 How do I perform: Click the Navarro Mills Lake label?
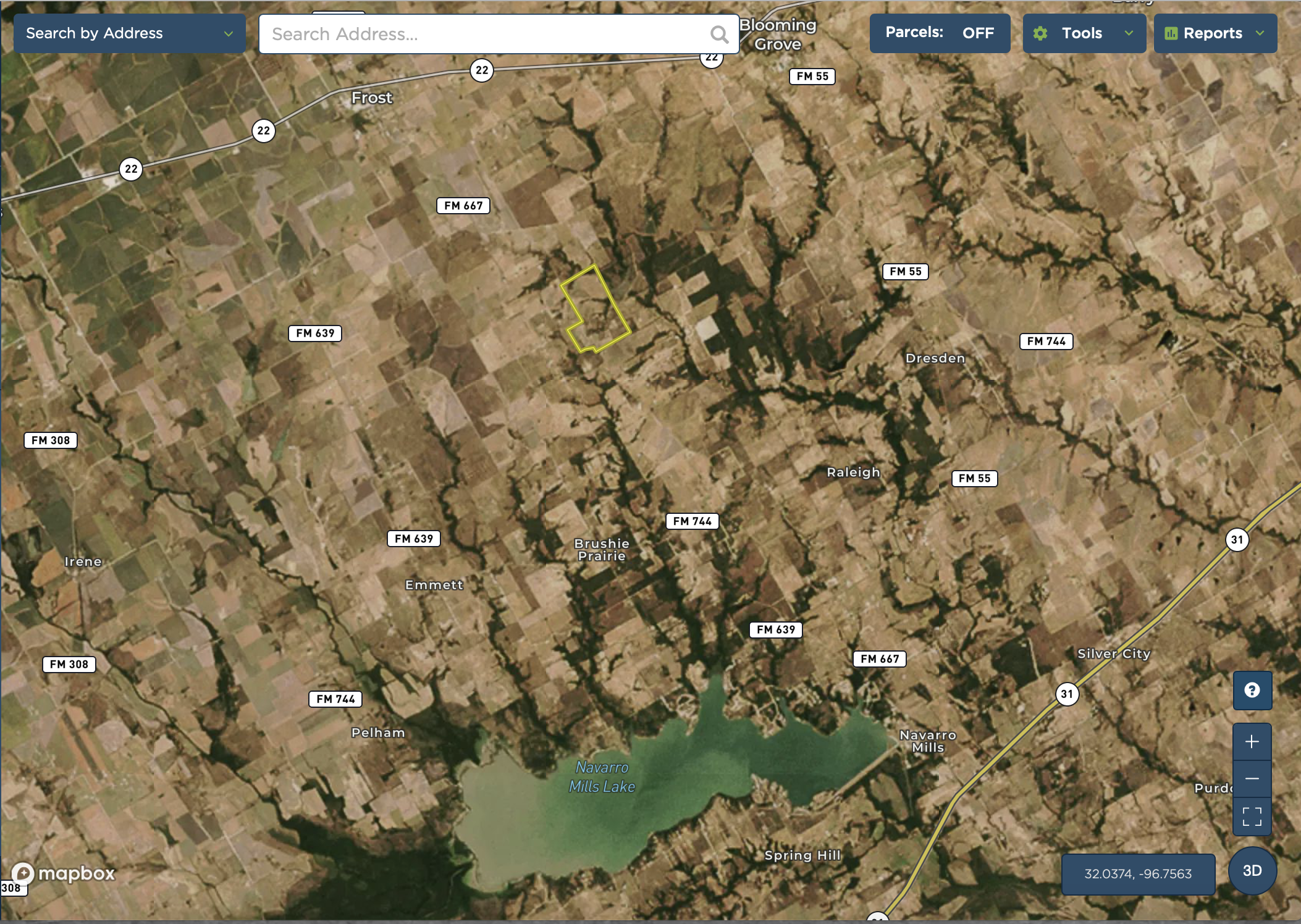coord(602,776)
